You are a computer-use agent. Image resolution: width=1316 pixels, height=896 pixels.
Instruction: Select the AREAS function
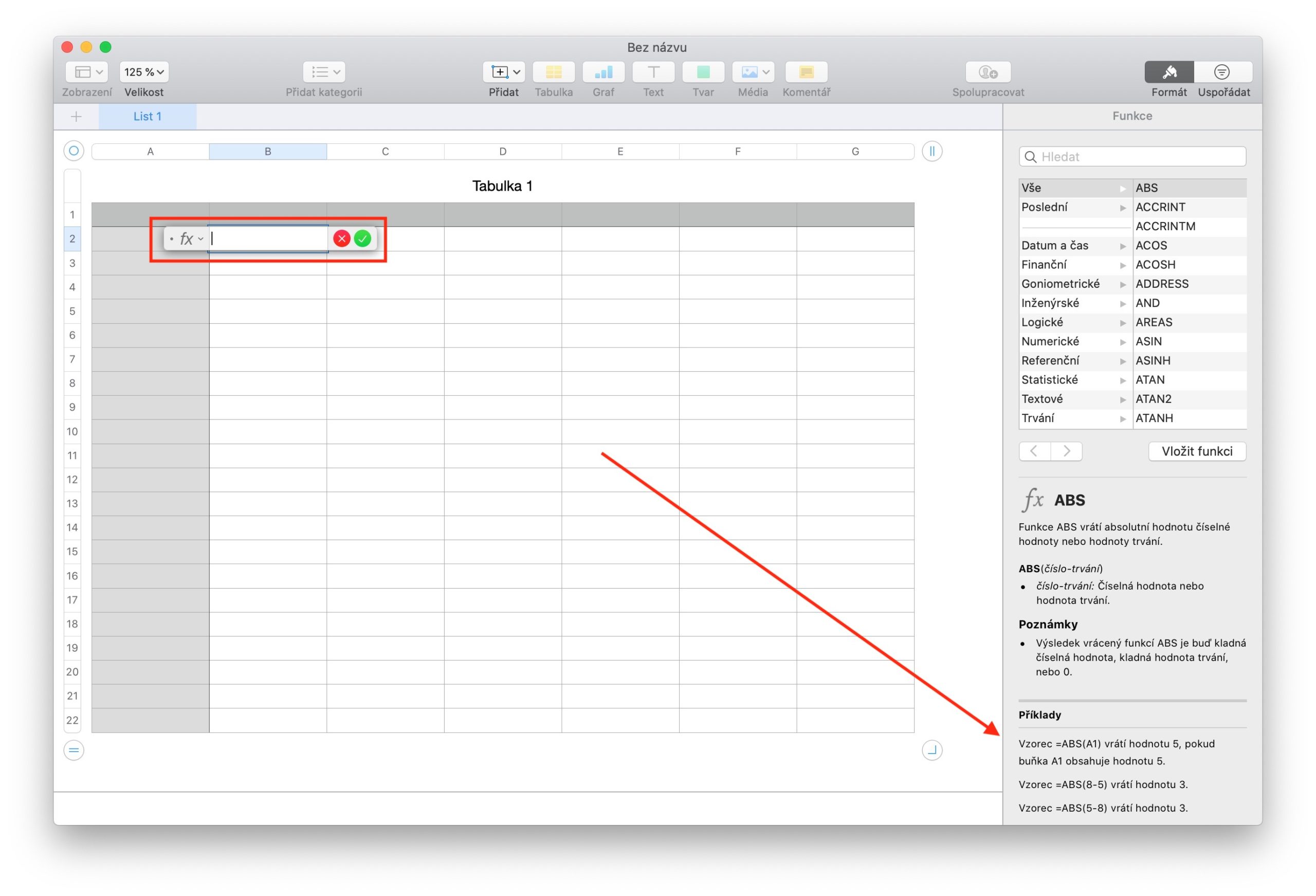coord(1190,322)
